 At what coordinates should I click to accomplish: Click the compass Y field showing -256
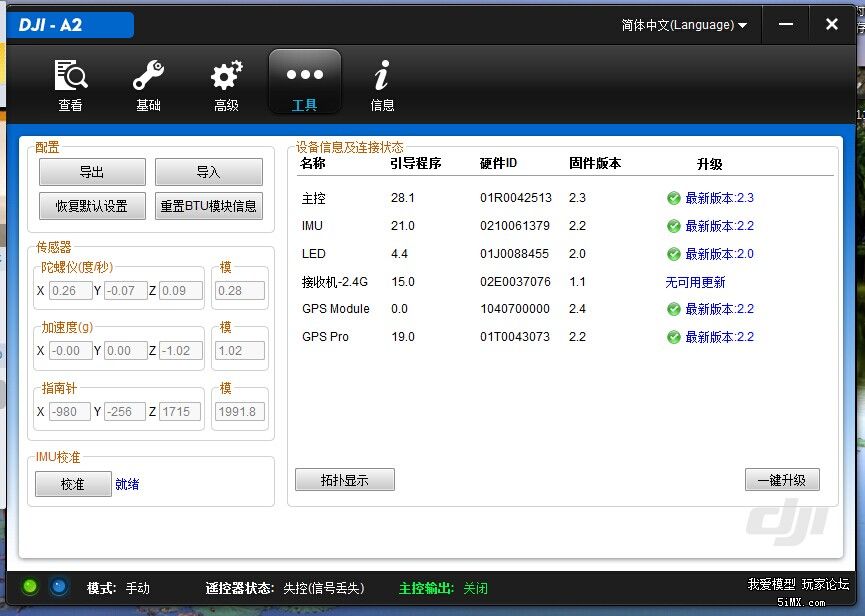tap(125, 411)
